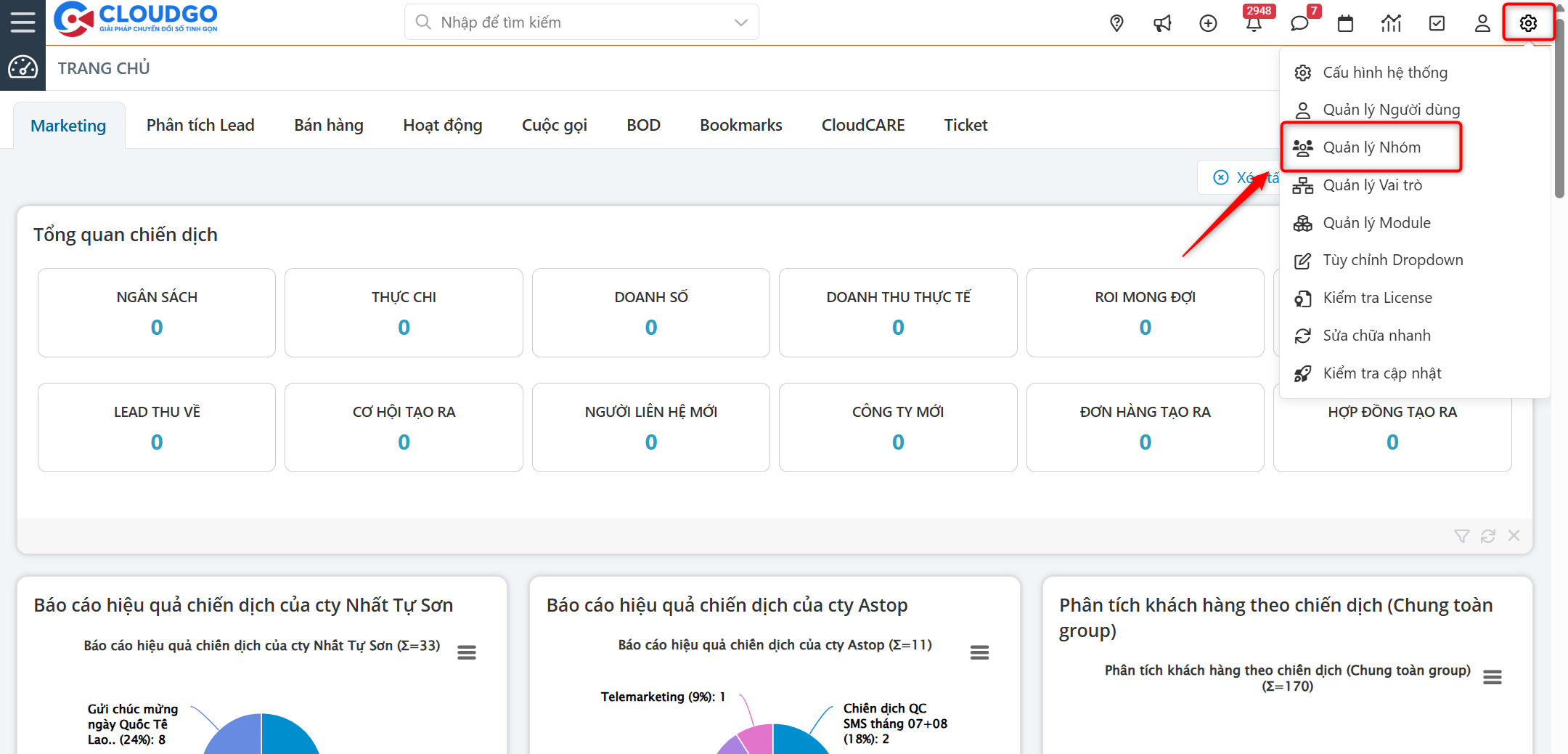Open the tasks checkbox icon
Screen dimensions: 1568x754
coord(1437,23)
